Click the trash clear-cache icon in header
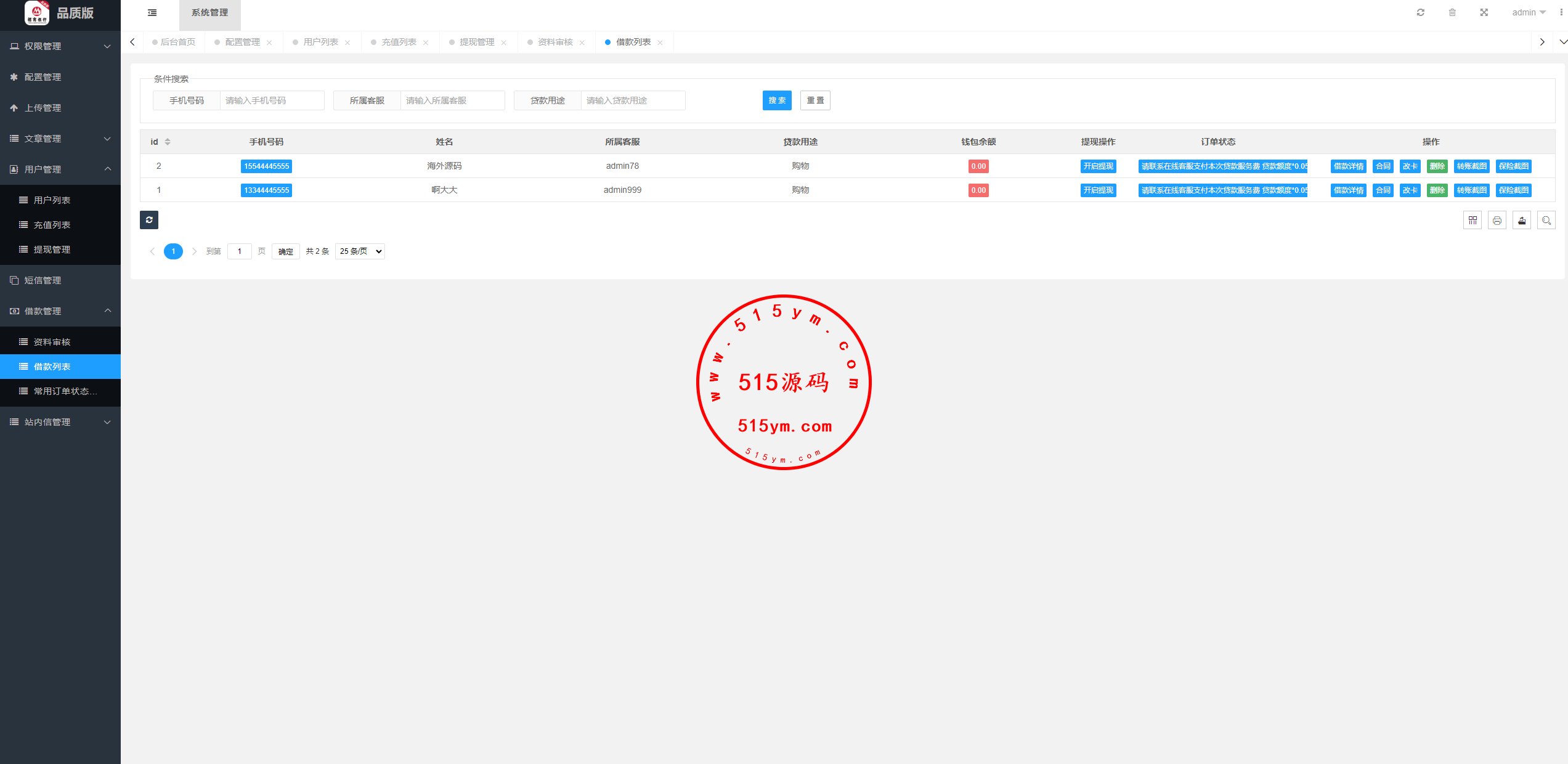The height and width of the screenshot is (764, 1568). click(x=1452, y=12)
